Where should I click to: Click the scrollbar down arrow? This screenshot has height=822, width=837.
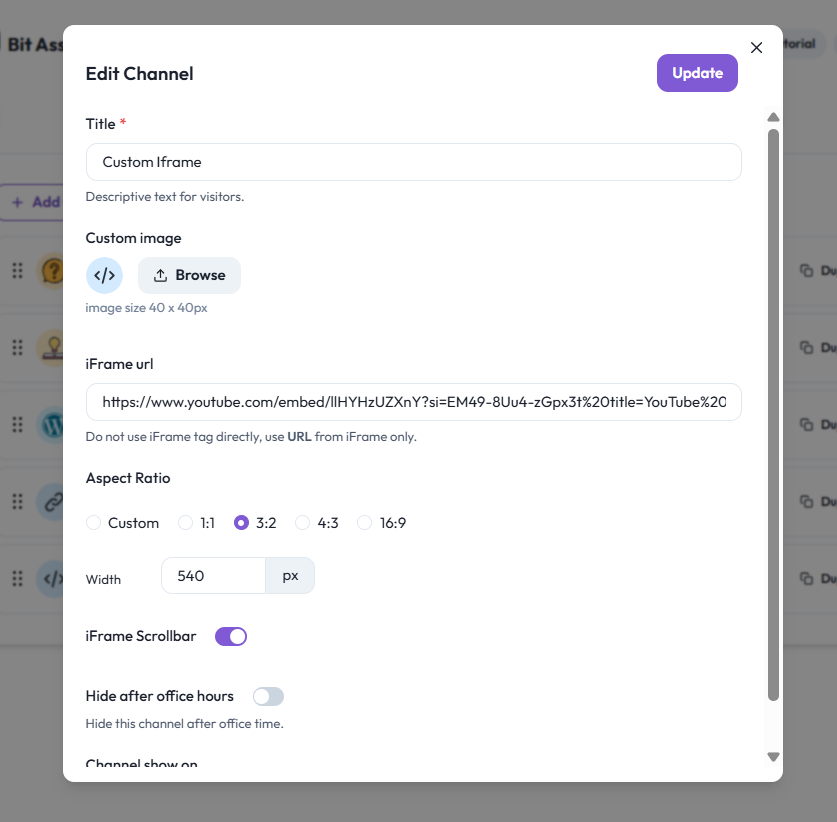(773, 757)
